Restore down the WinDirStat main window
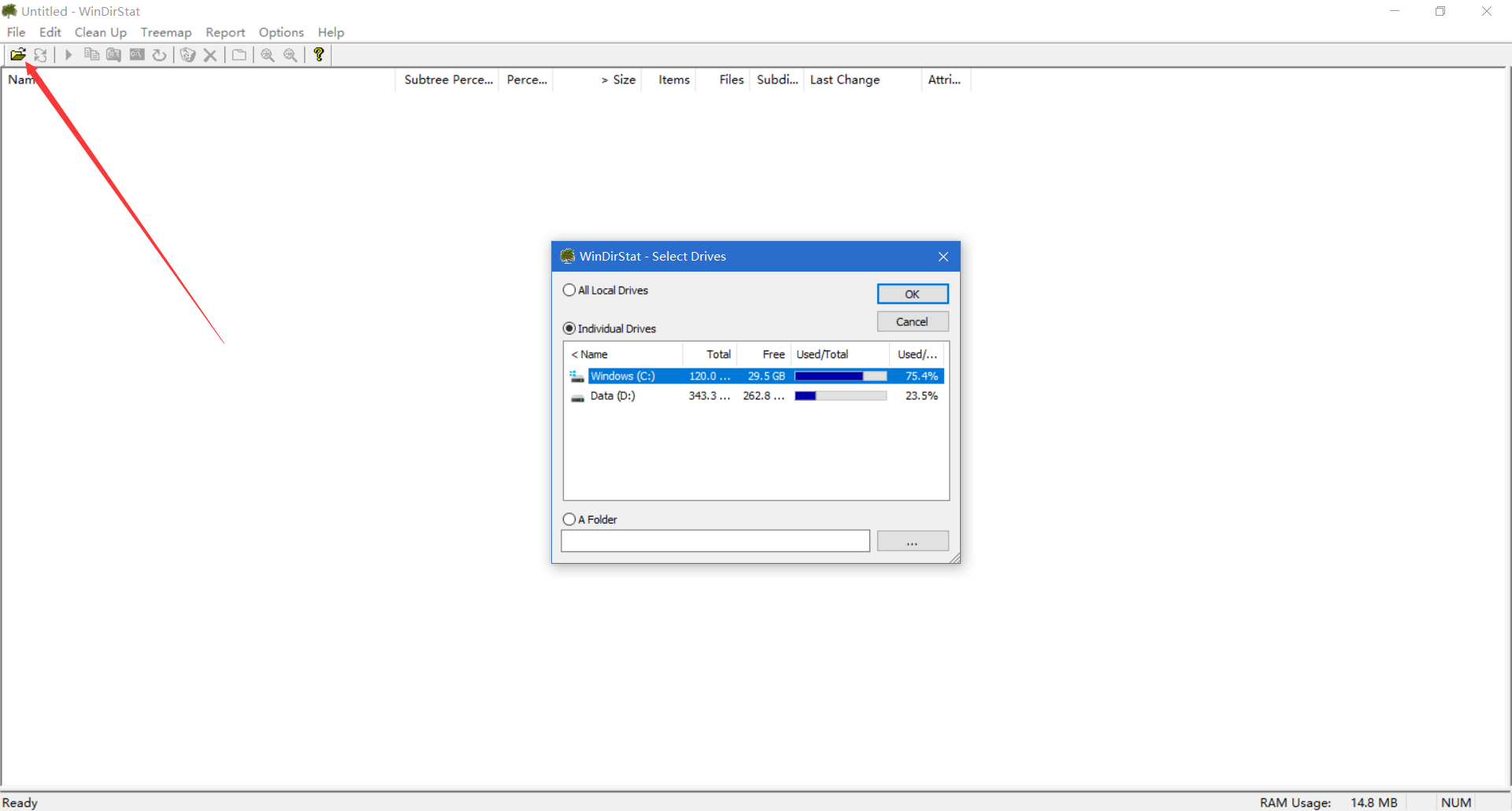Image resolution: width=1512 pixels, height=811 pixels. (1440, 11)
